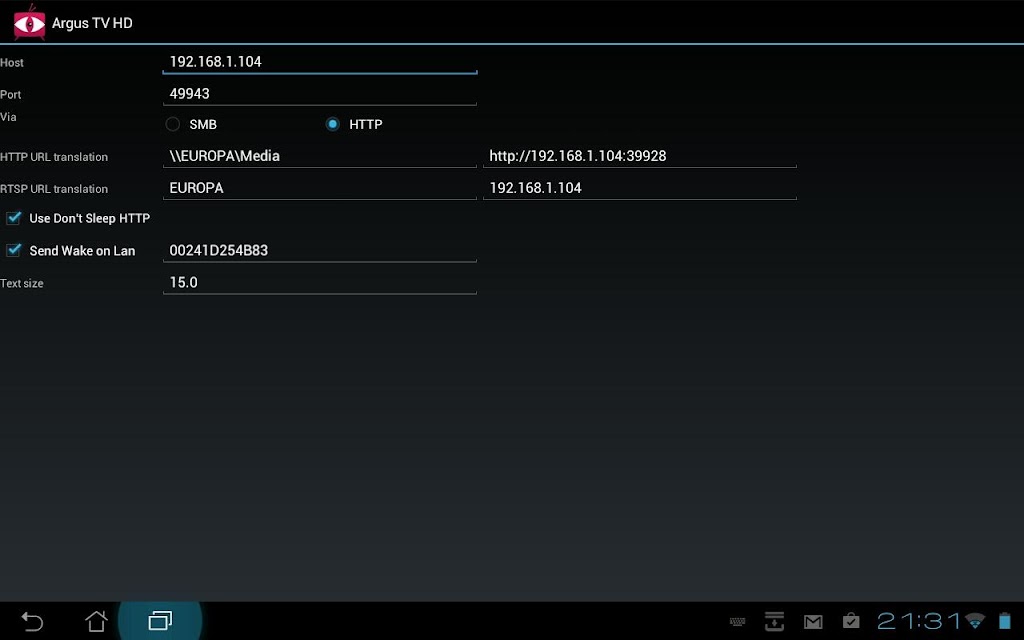Check the Gmail notification icon

(813, 622)
